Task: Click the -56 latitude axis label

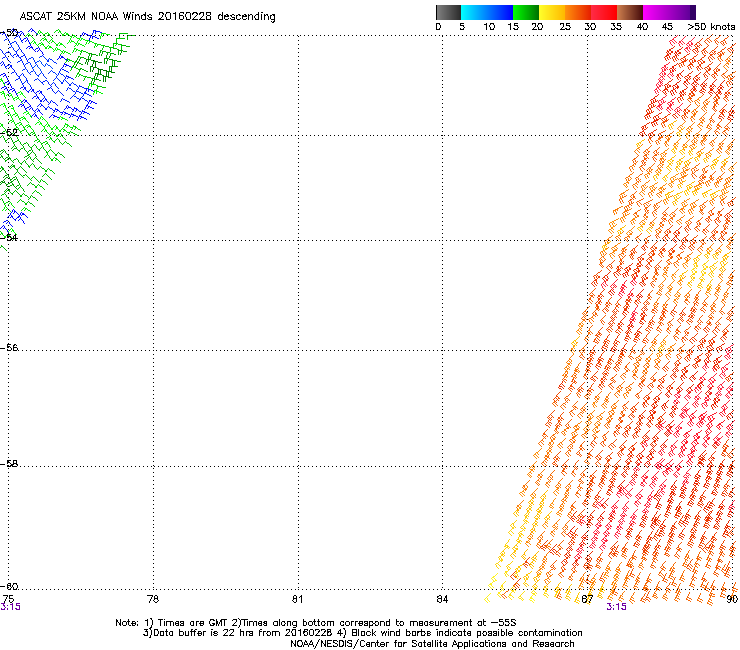Action: tap(9, 348)
